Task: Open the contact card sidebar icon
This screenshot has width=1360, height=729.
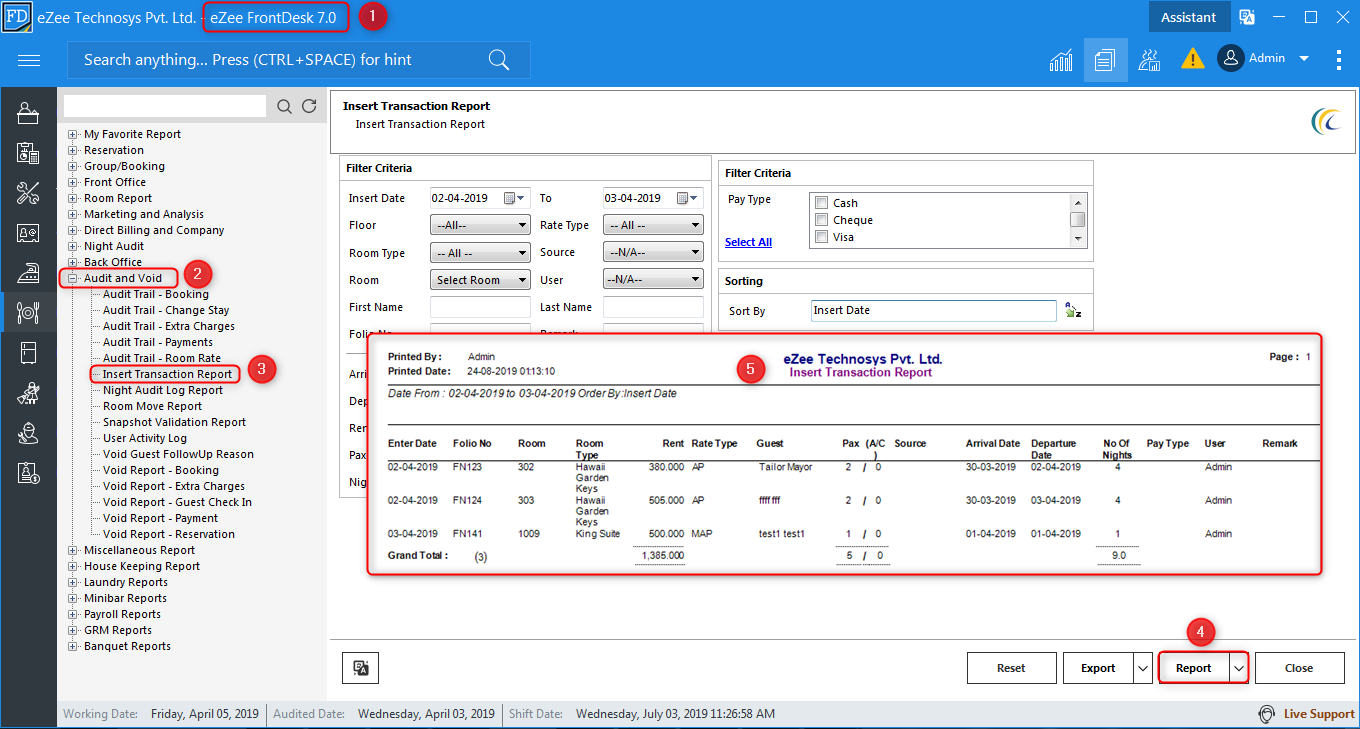Action: coord(28,233)
